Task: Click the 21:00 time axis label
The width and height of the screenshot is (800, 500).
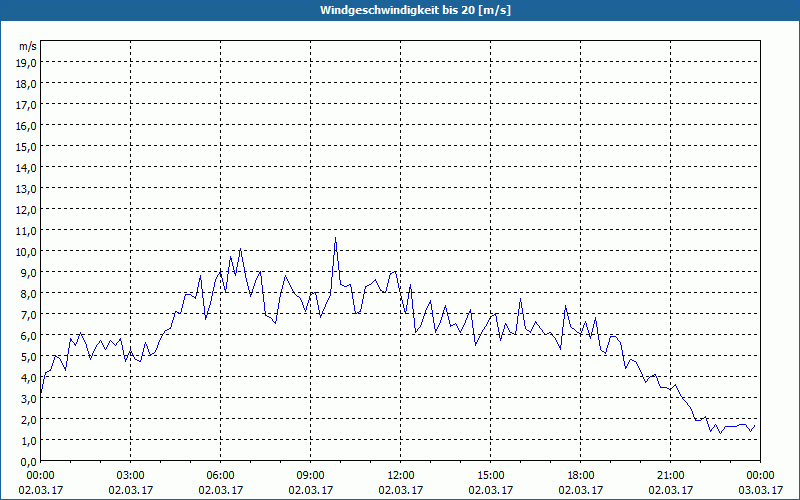Action: point(670,476)
